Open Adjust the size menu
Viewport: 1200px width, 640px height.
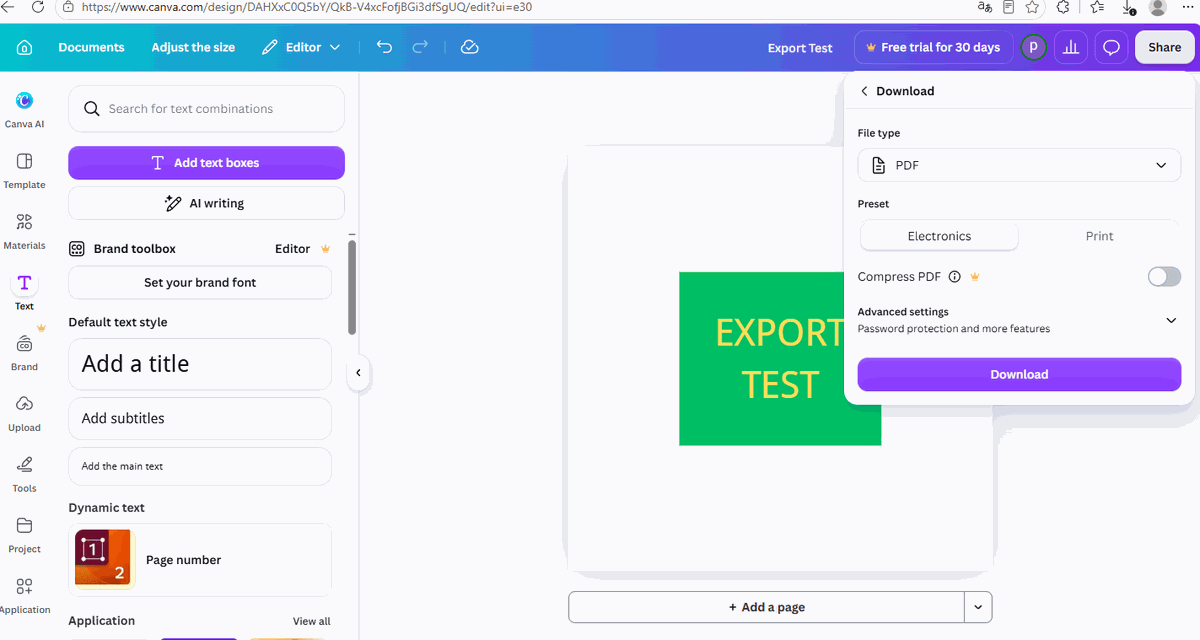(193, 47)
